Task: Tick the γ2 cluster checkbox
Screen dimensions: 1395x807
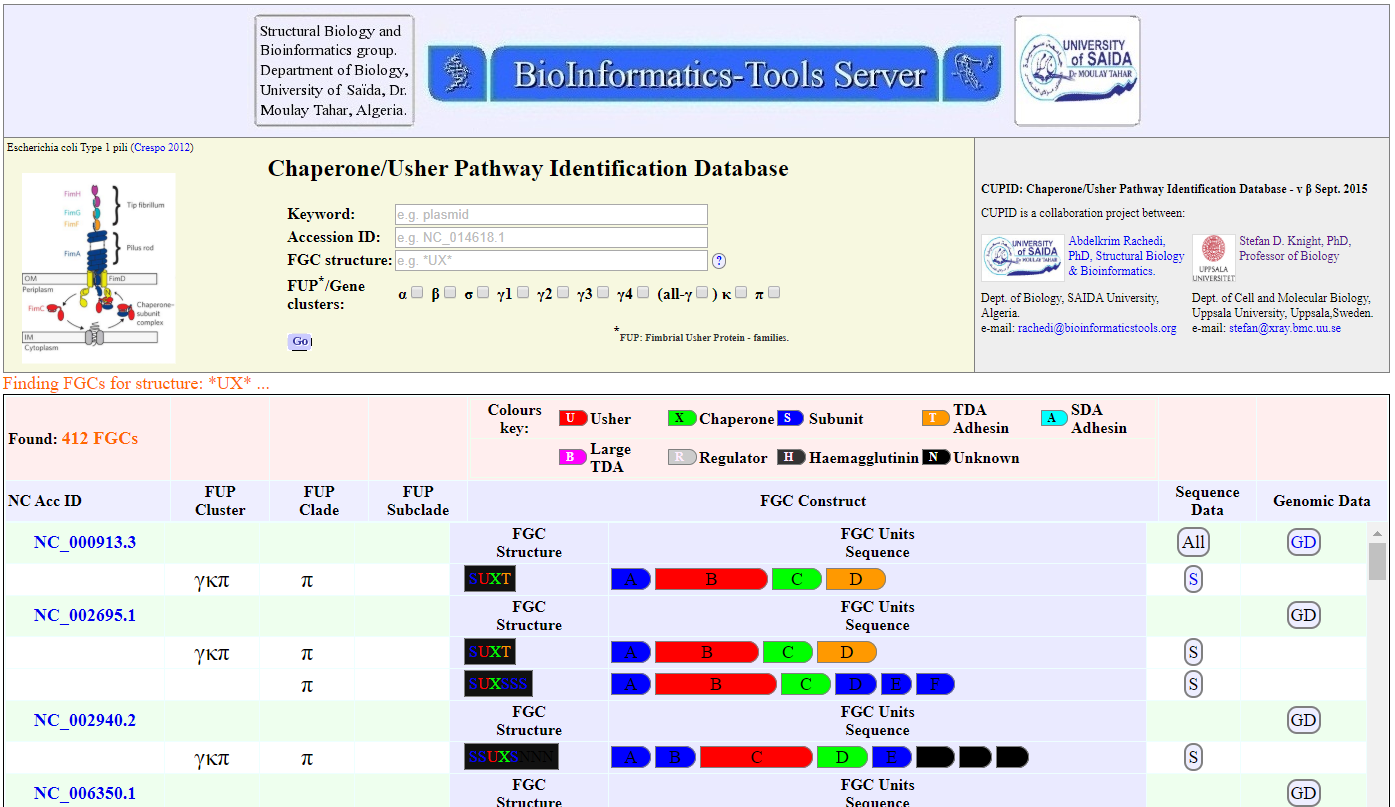Action: pos(563,293)
